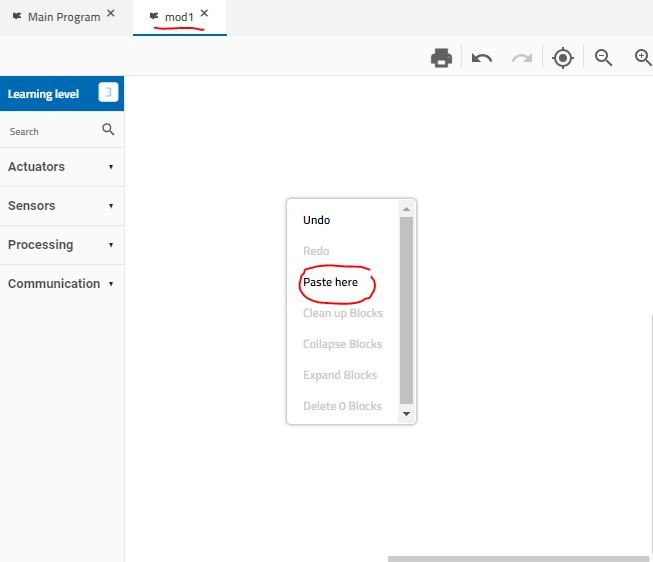Click the print icon in toolbar
653x562 pixels.
coord(441,58)
